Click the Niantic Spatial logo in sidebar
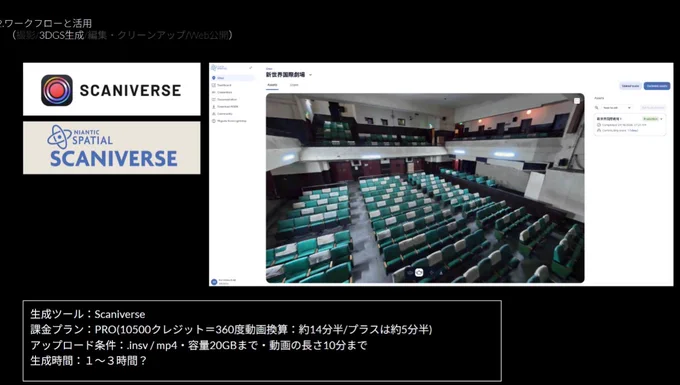 click(219, 68)
